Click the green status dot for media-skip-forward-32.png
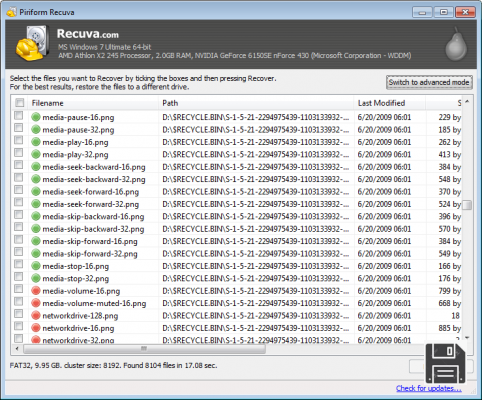Viewport: 482px width, 400px height. click(x=36, y=253)
